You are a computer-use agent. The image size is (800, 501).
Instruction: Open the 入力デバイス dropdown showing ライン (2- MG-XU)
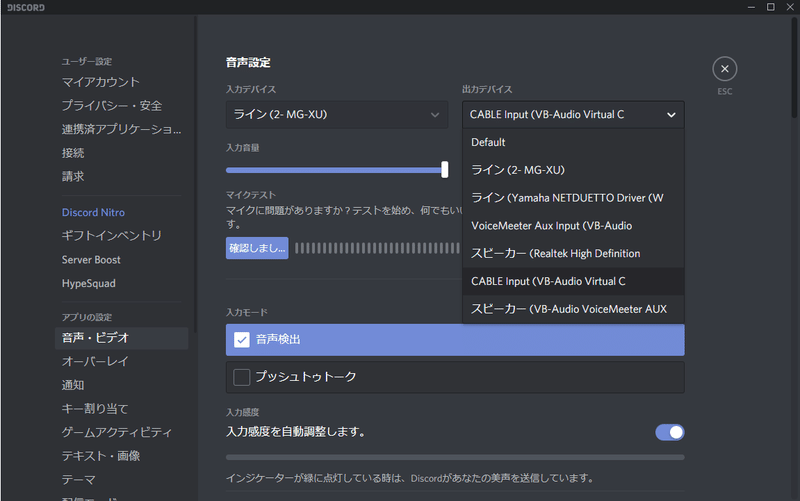click(337, 114)
